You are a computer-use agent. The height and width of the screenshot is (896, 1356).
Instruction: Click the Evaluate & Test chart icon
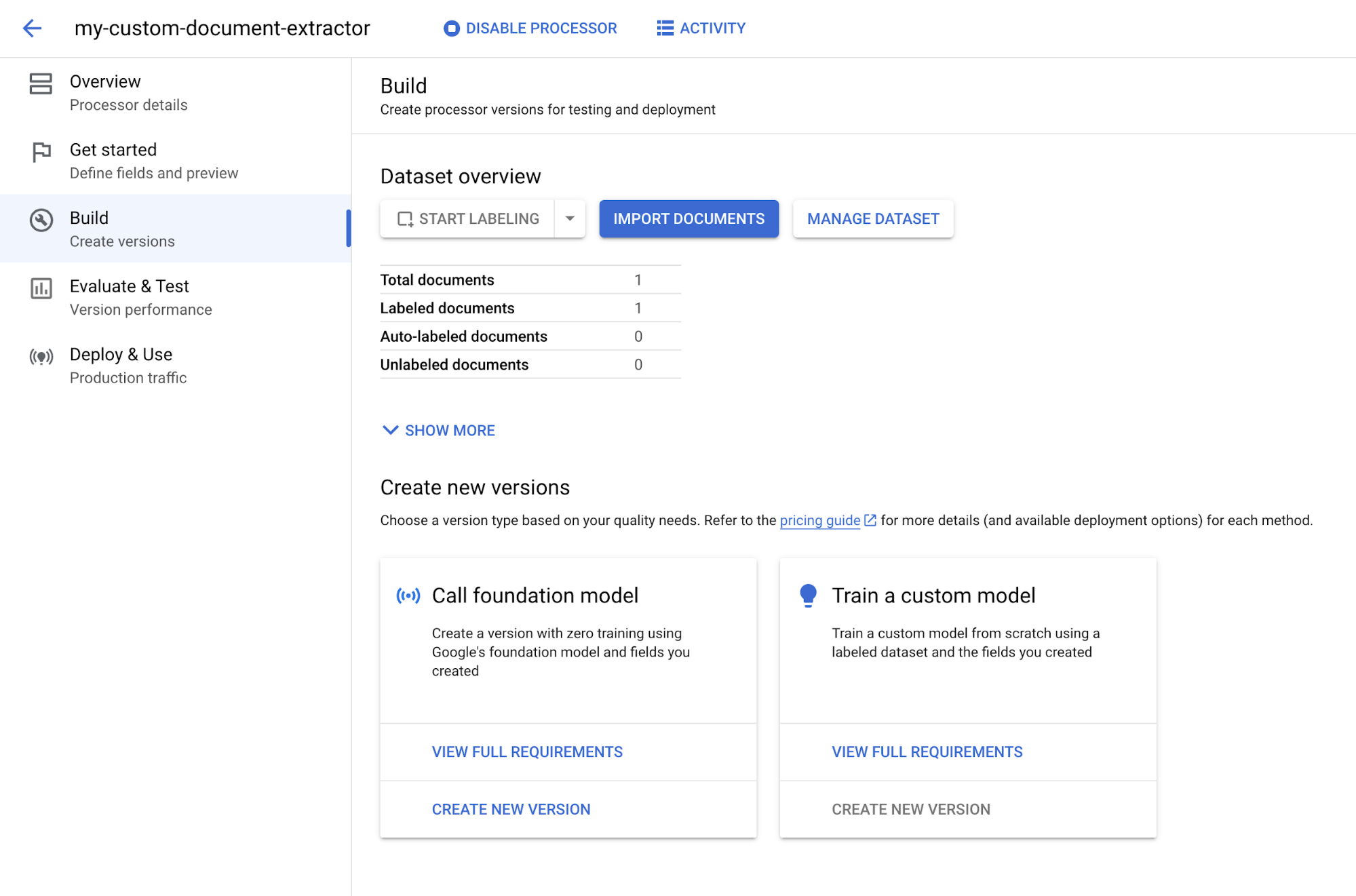click(41, 288)
